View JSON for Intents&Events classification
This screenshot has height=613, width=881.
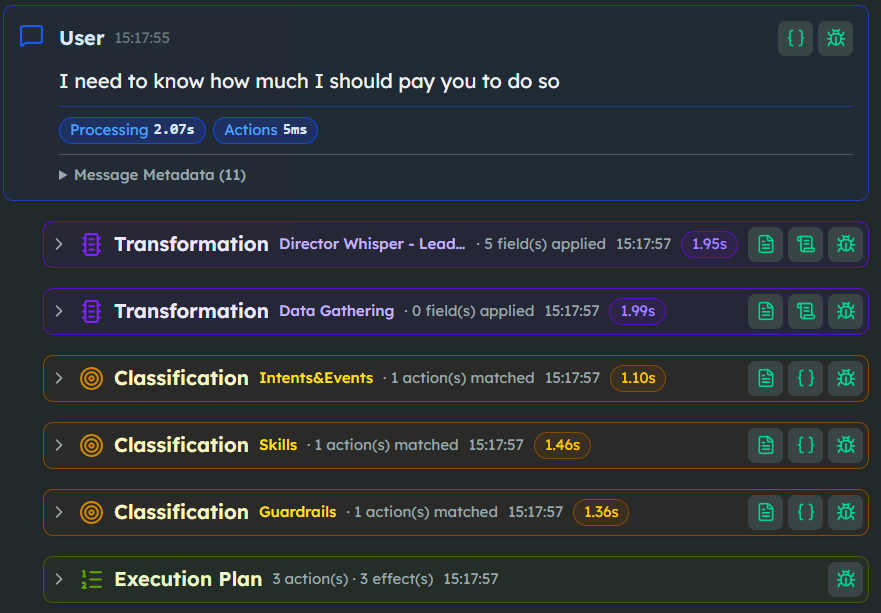805,378
